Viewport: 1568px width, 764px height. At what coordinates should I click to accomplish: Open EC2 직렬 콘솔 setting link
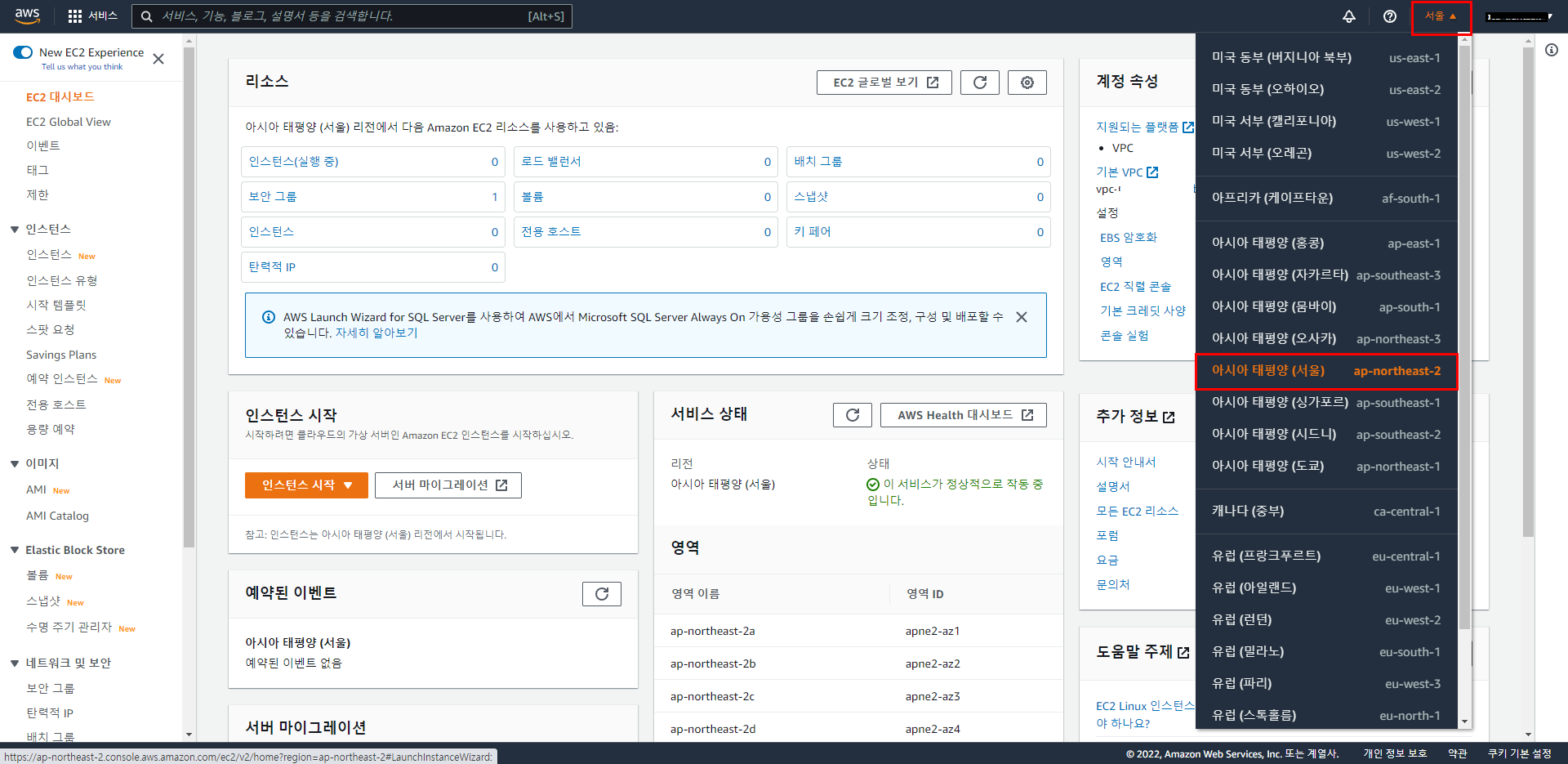(x=1136, y=287)
